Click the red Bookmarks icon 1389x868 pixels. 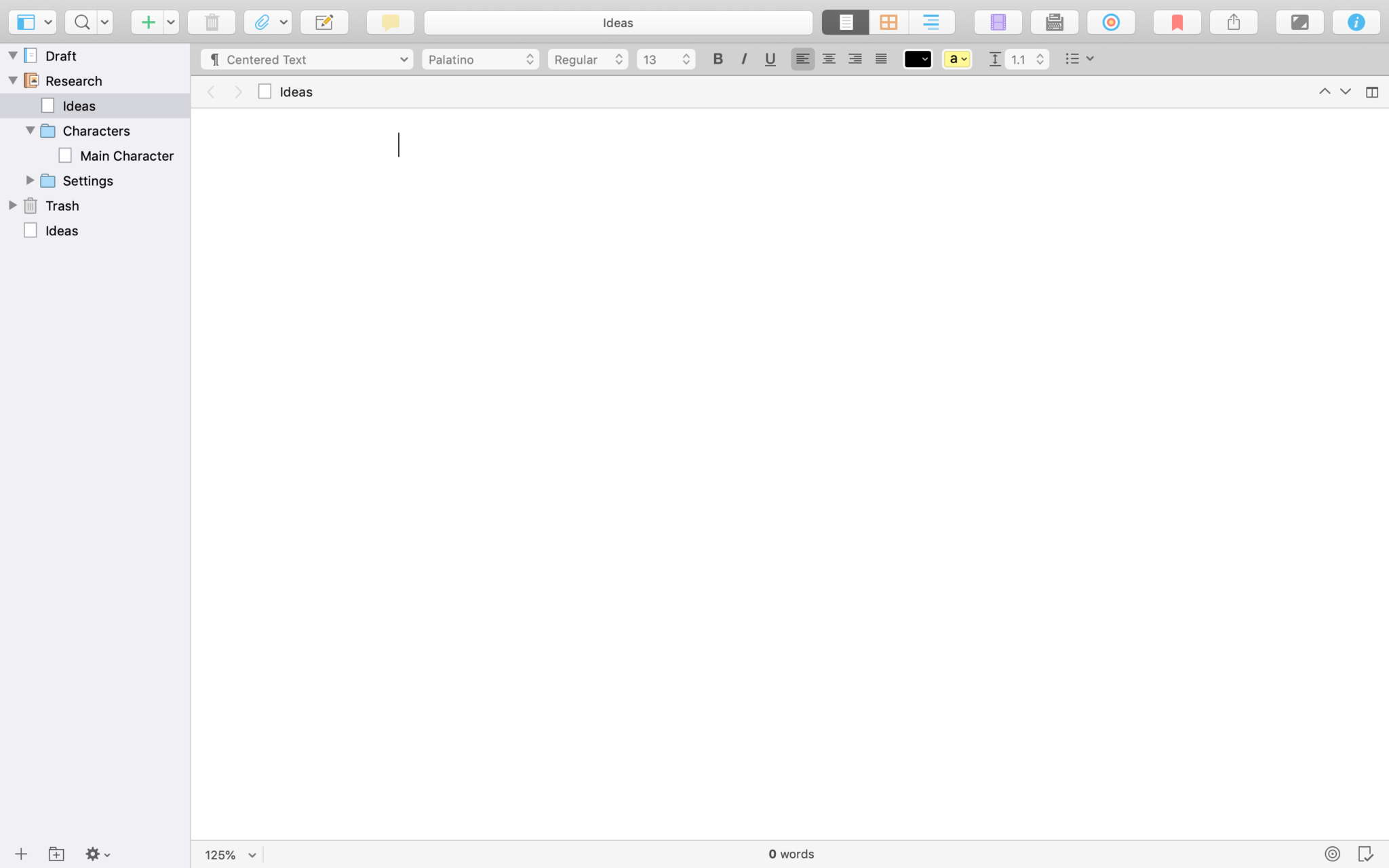pos(1177,22)
